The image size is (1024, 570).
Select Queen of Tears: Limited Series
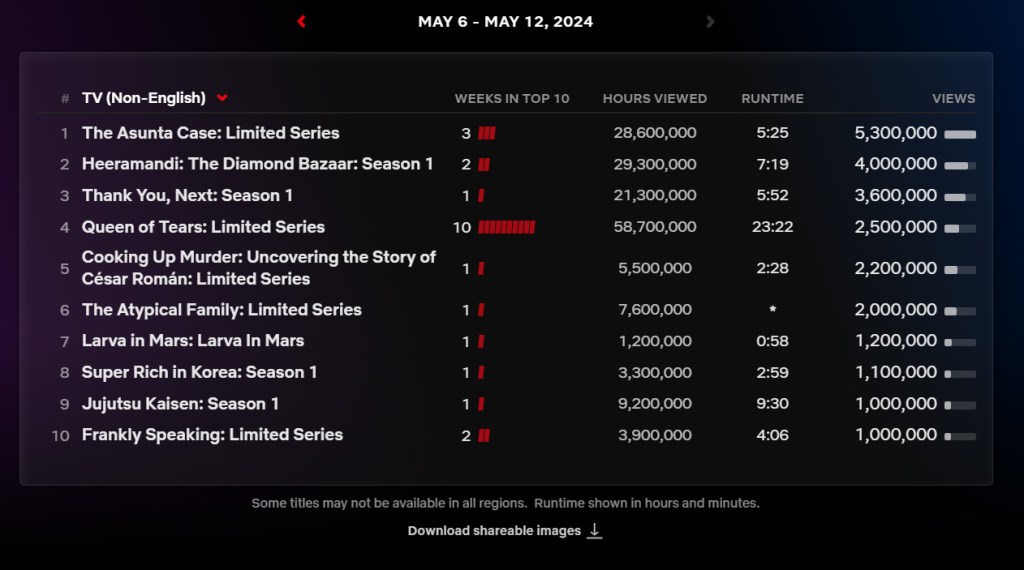point(203,227)
